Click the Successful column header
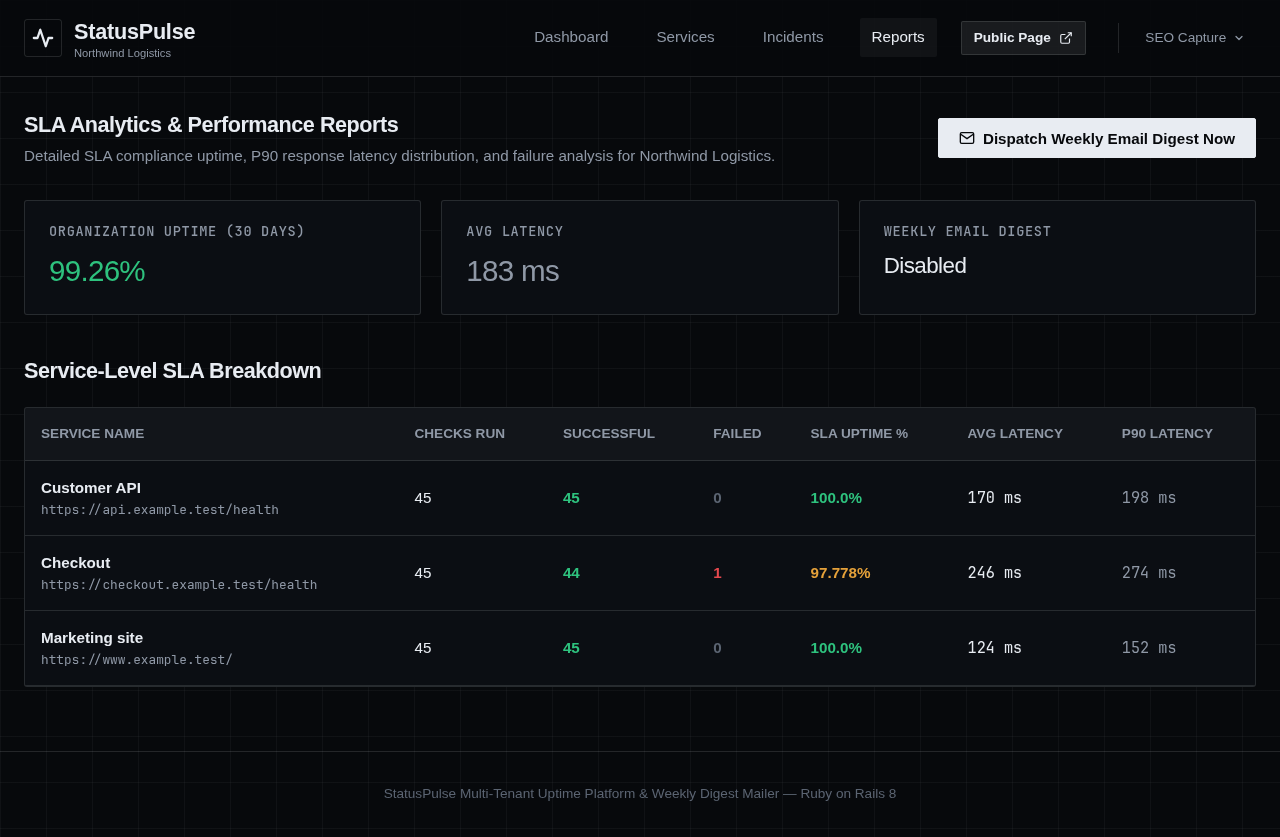 [x=609, y=433]
